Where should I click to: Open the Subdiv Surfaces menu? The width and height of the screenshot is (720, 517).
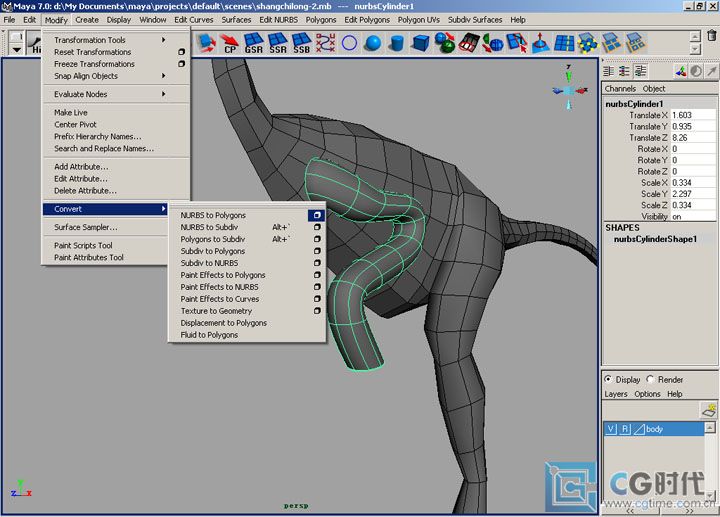coord(475,20)
